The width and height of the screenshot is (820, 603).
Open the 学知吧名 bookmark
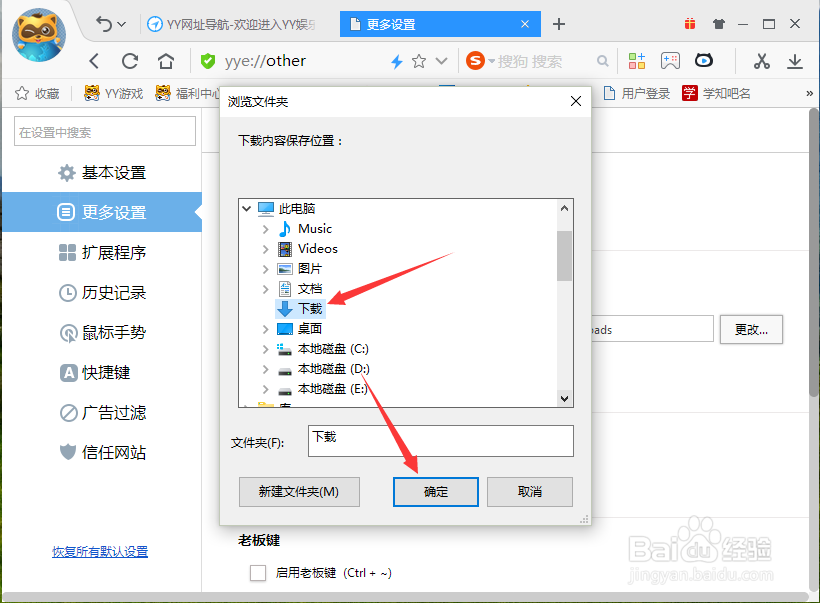tap(716, 94)
